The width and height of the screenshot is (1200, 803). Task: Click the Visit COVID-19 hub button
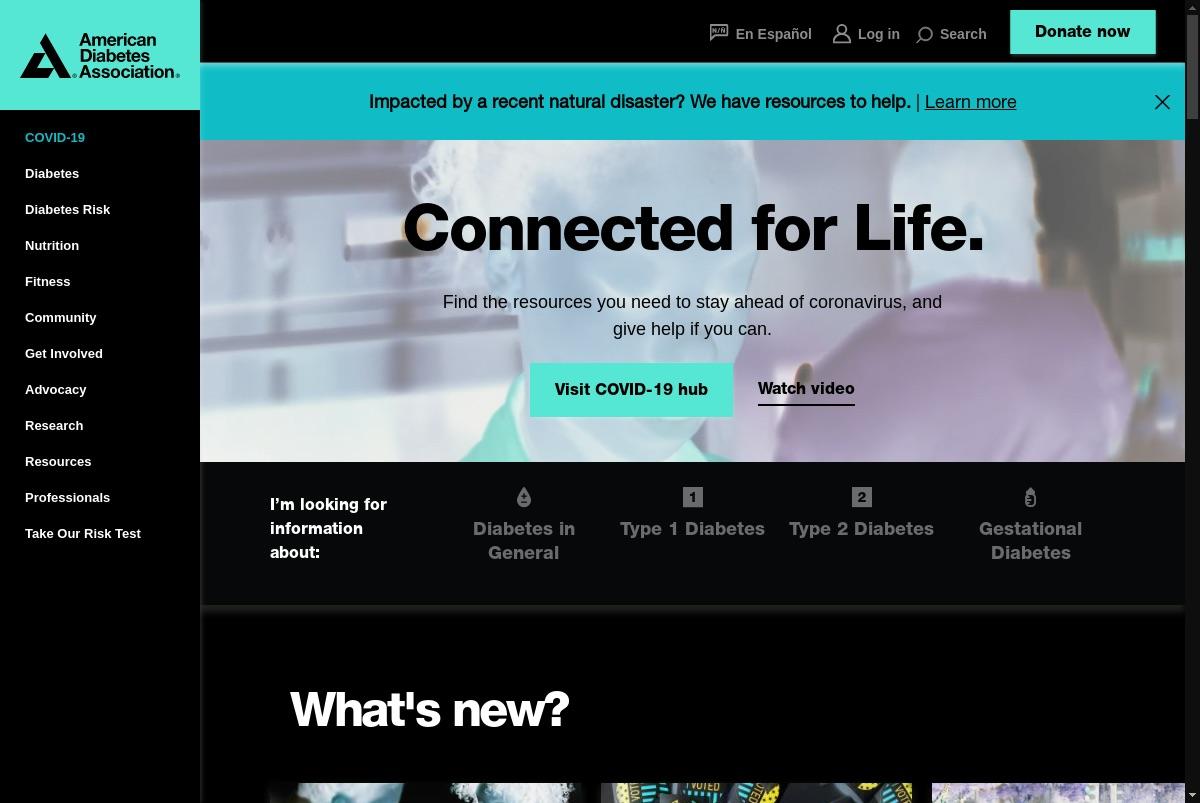point(631,389)
